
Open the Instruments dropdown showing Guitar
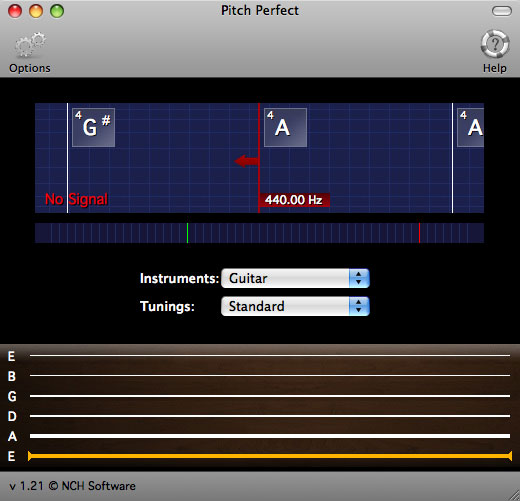(295, 278)
